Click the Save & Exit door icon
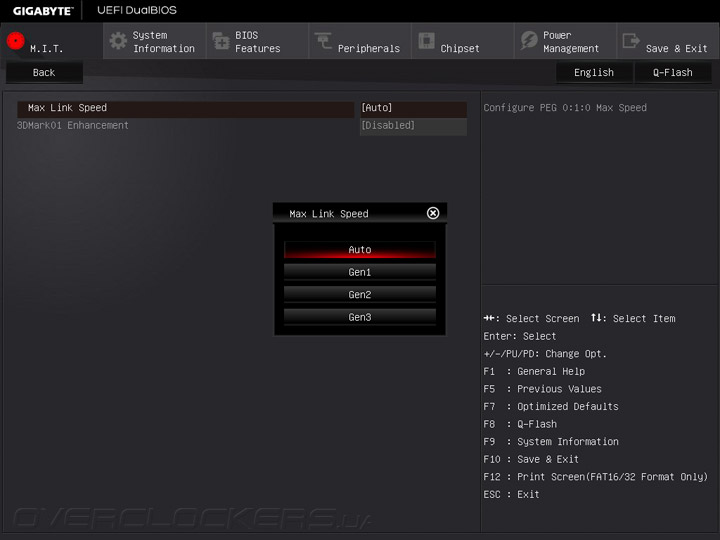Viewport: 720px width, 540px height. pyautogui.click(x=631, y=41)
